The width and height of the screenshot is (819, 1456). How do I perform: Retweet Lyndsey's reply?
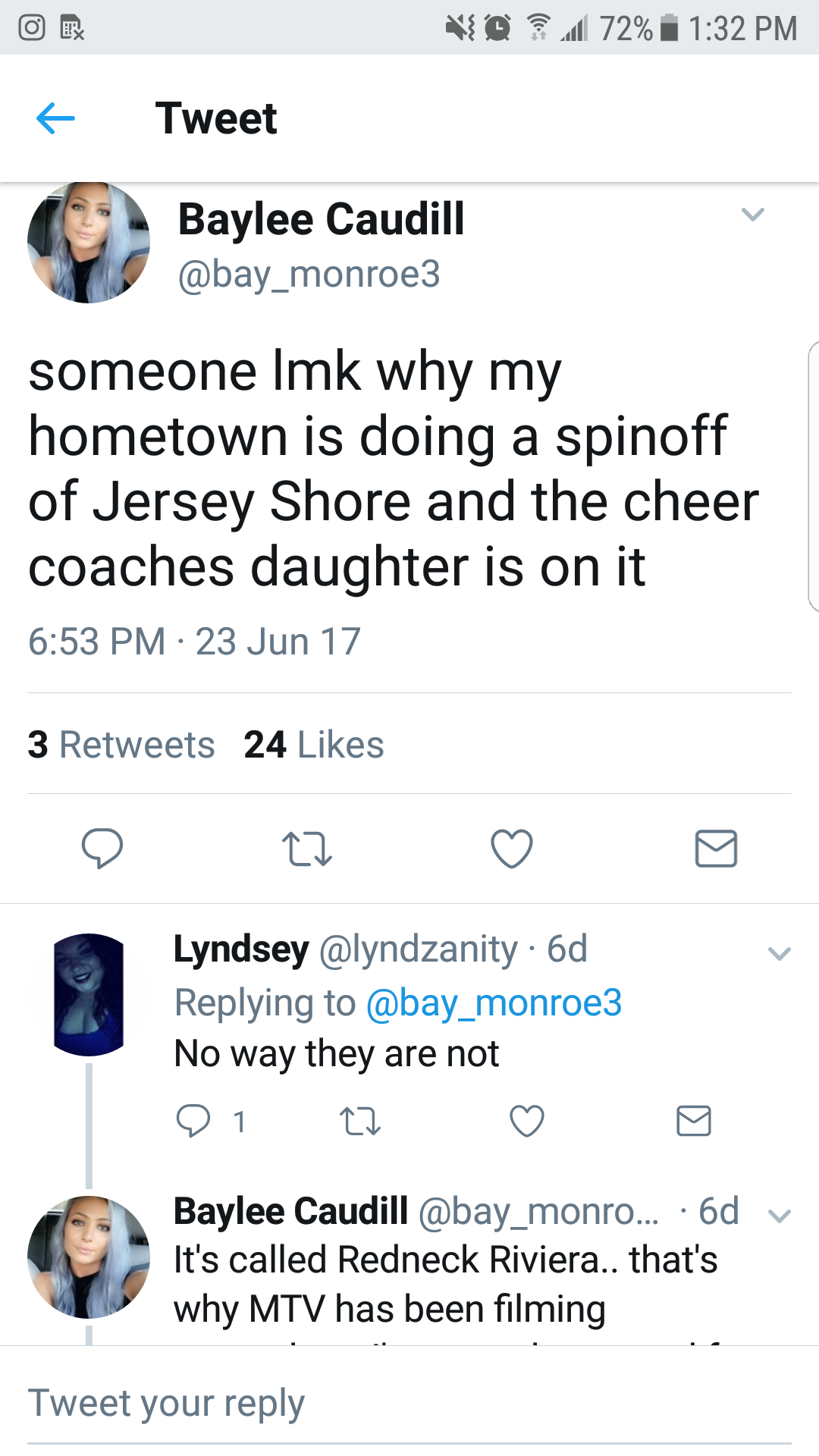click(360, 1121)
